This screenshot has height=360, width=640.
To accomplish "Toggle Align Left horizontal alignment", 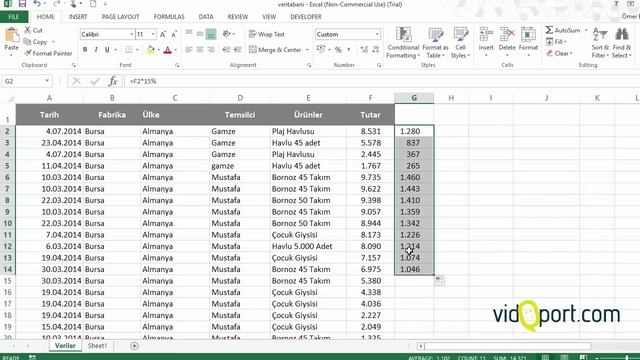I will pyautogui.click(x=189, y=50).
